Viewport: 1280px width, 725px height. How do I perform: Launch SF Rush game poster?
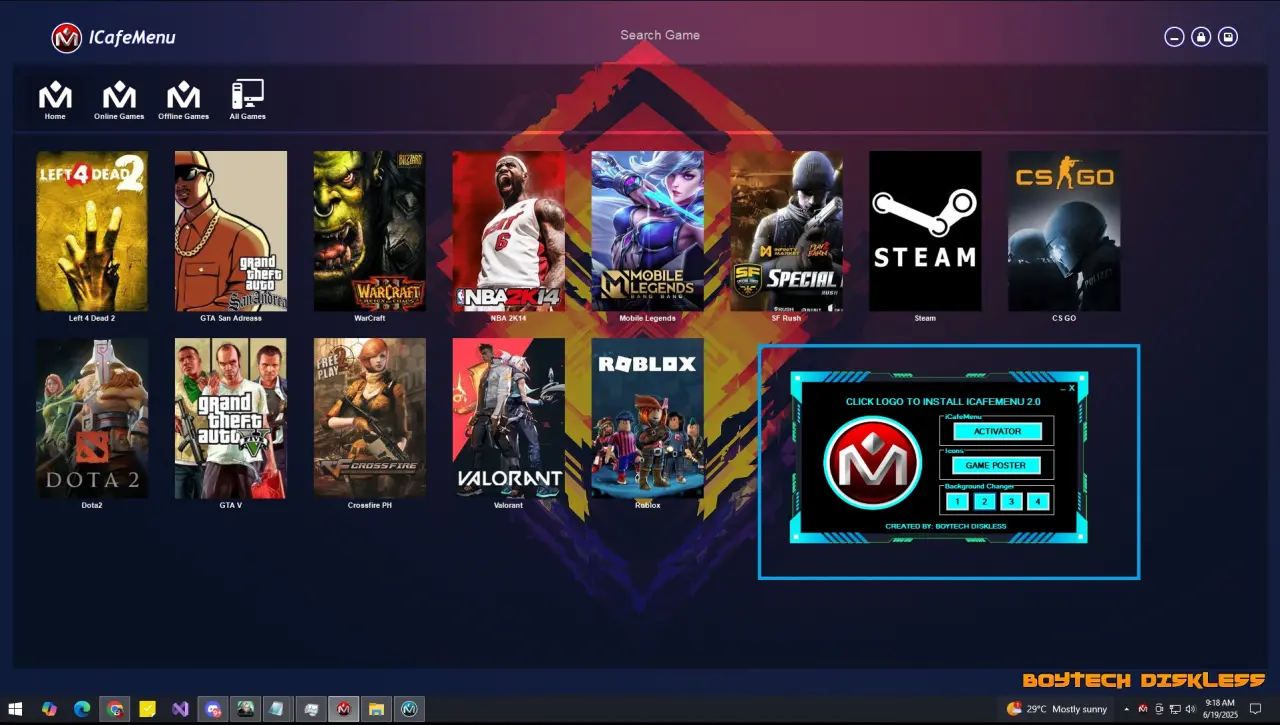[786, 231]
